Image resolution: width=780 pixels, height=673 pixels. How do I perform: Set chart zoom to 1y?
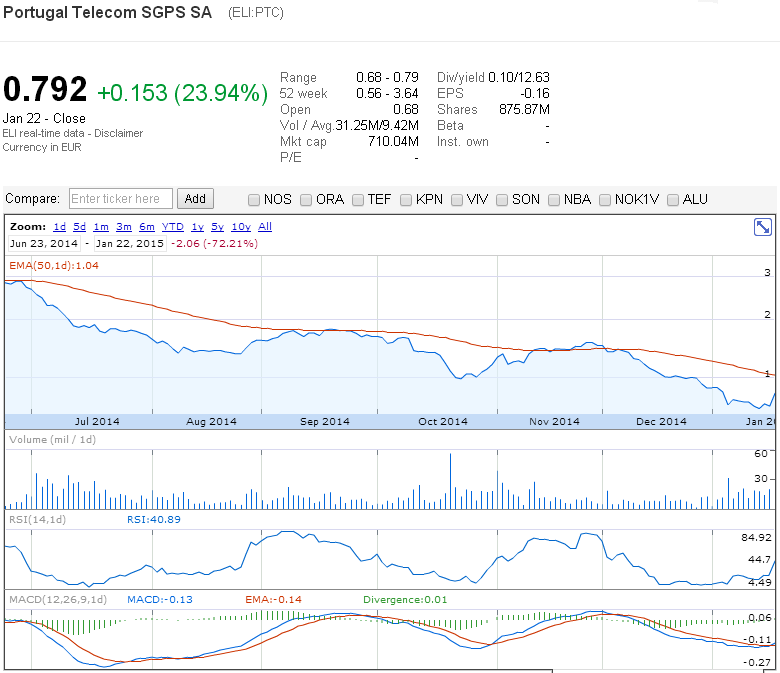(197, 227)
